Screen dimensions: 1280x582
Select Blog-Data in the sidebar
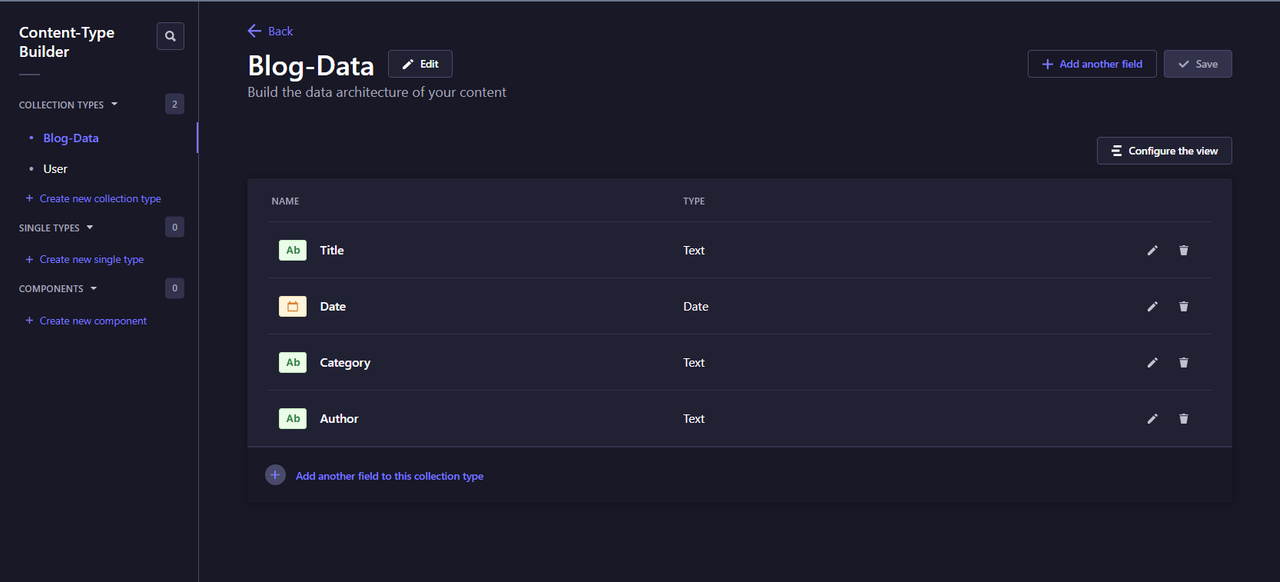click(70, 137)
